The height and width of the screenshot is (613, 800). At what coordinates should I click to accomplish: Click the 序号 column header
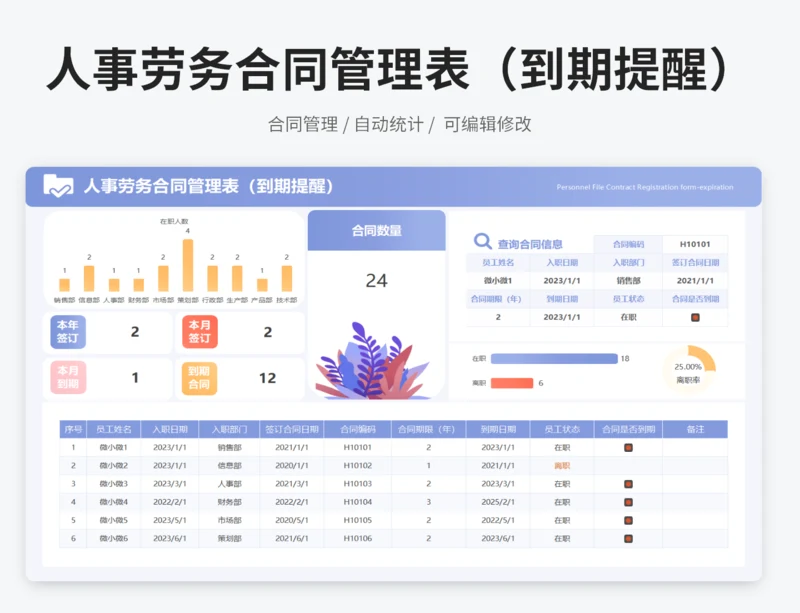(73, 429)
